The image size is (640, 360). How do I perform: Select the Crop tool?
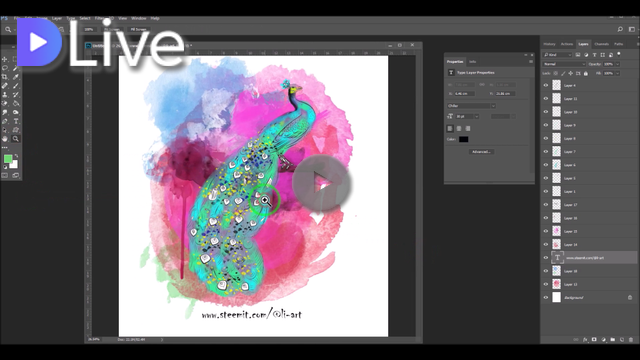point(5,77)
